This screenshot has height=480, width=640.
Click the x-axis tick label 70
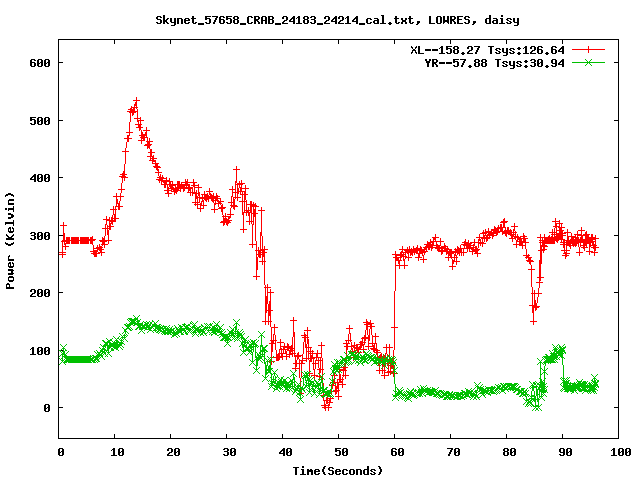[x=453, y=452]
